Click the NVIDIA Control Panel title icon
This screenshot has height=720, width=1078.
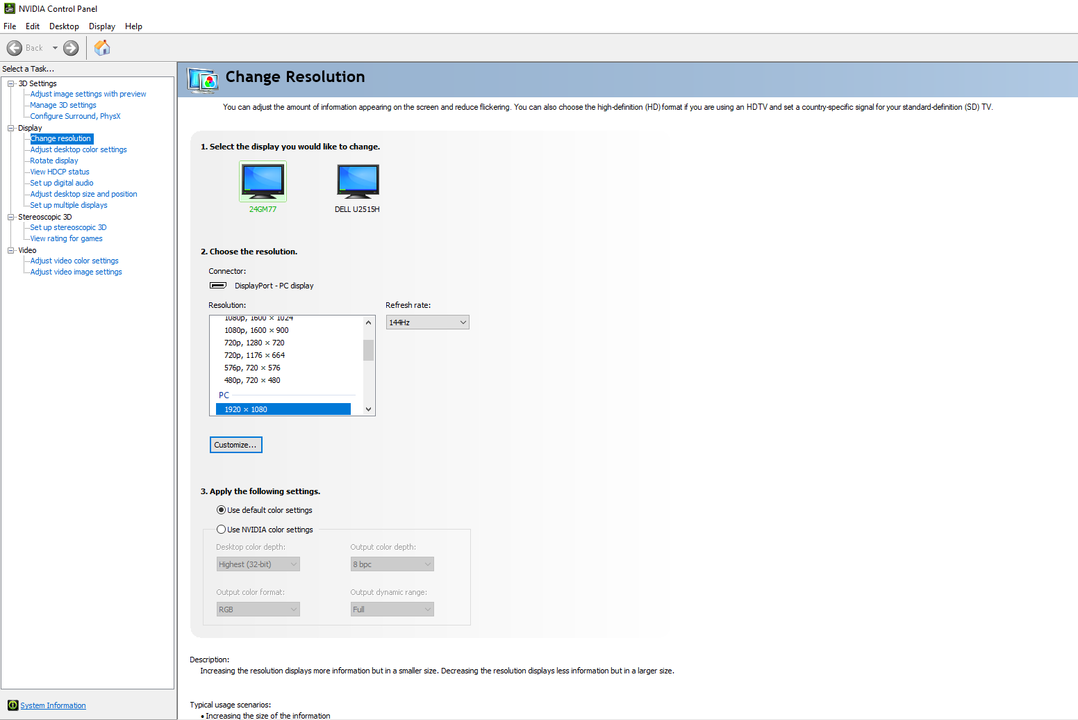(10, 8)
